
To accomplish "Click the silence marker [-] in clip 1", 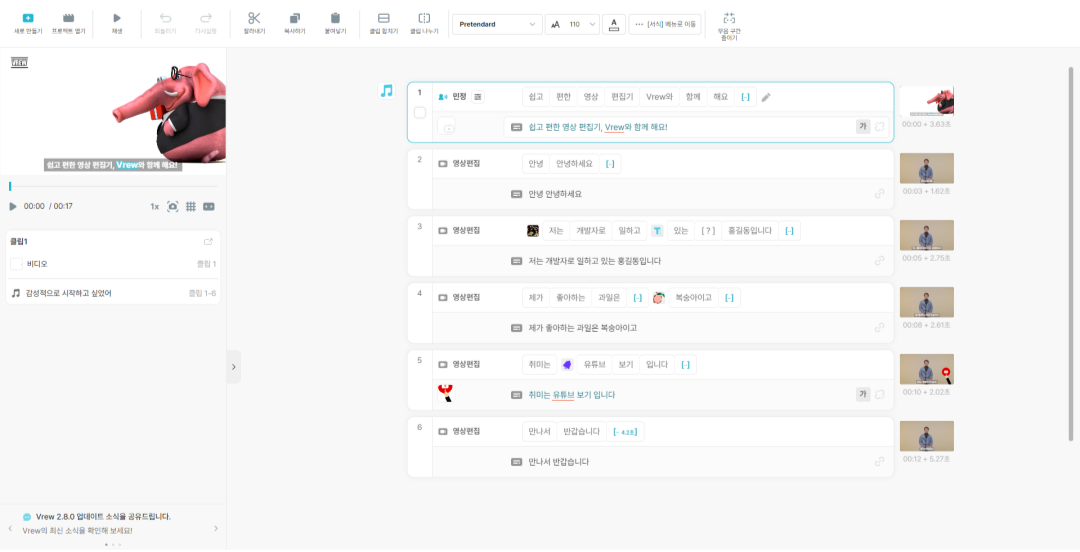I will [745, 97].
